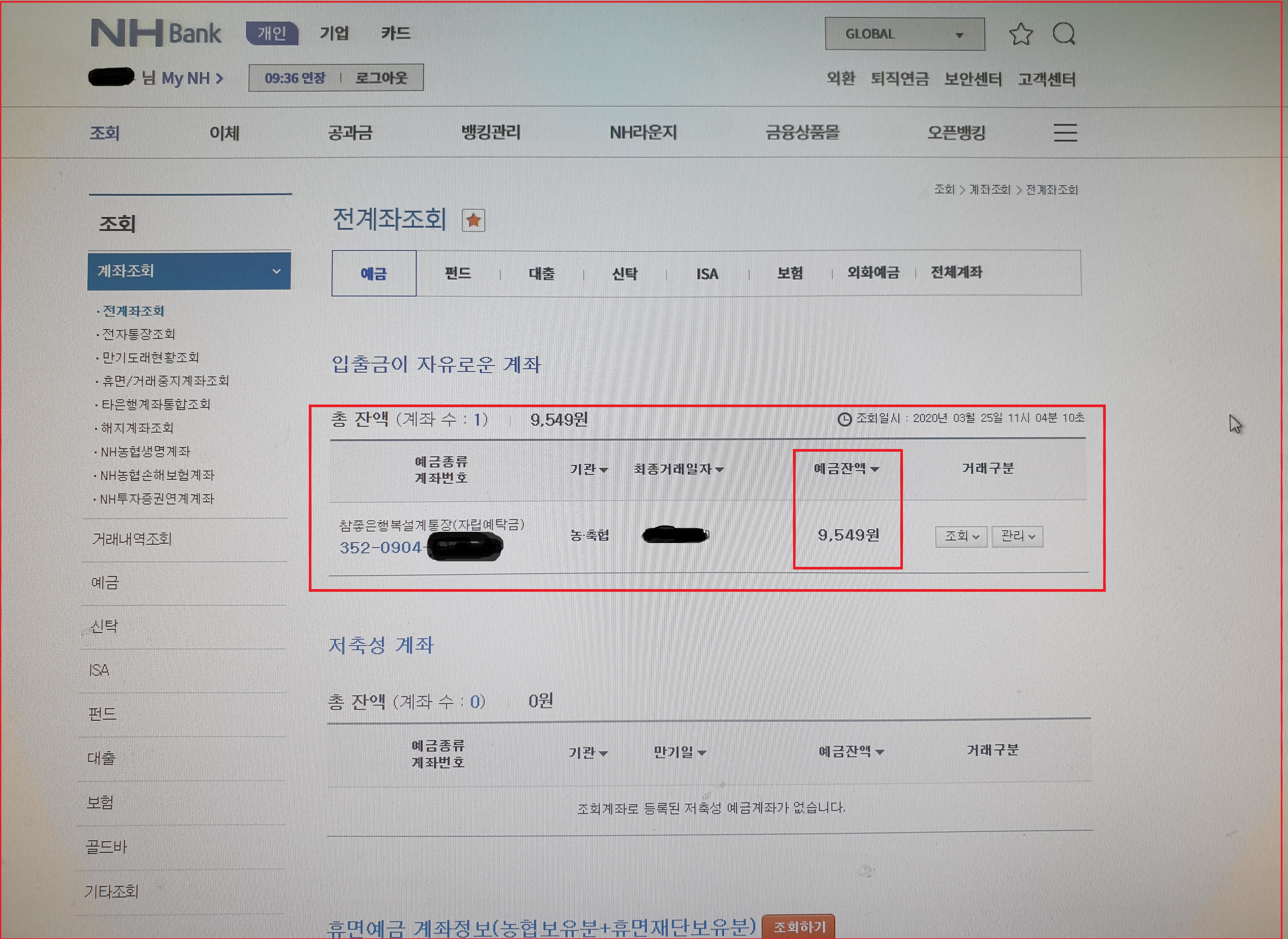Screen dimensions: 1288x939
Task: Open 거래내역조회 in sidebar
Action: click(132, 539)
